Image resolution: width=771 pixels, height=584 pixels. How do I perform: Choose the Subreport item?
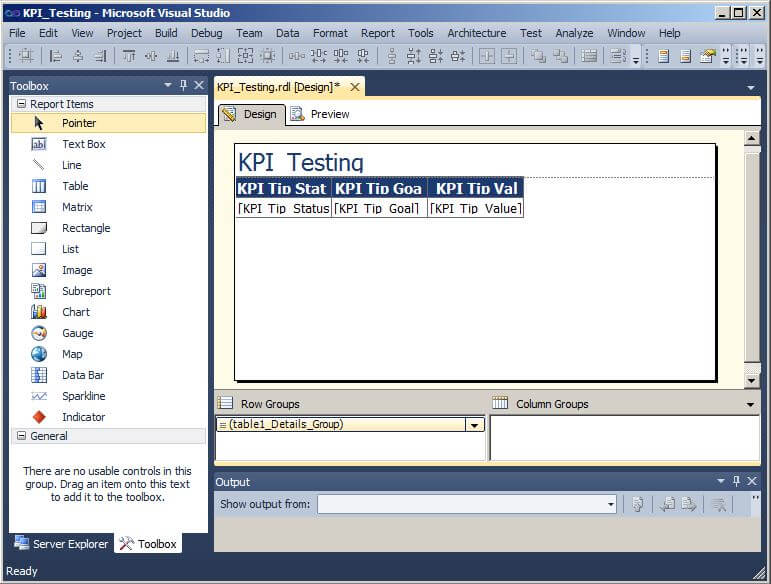click(108, 291)
